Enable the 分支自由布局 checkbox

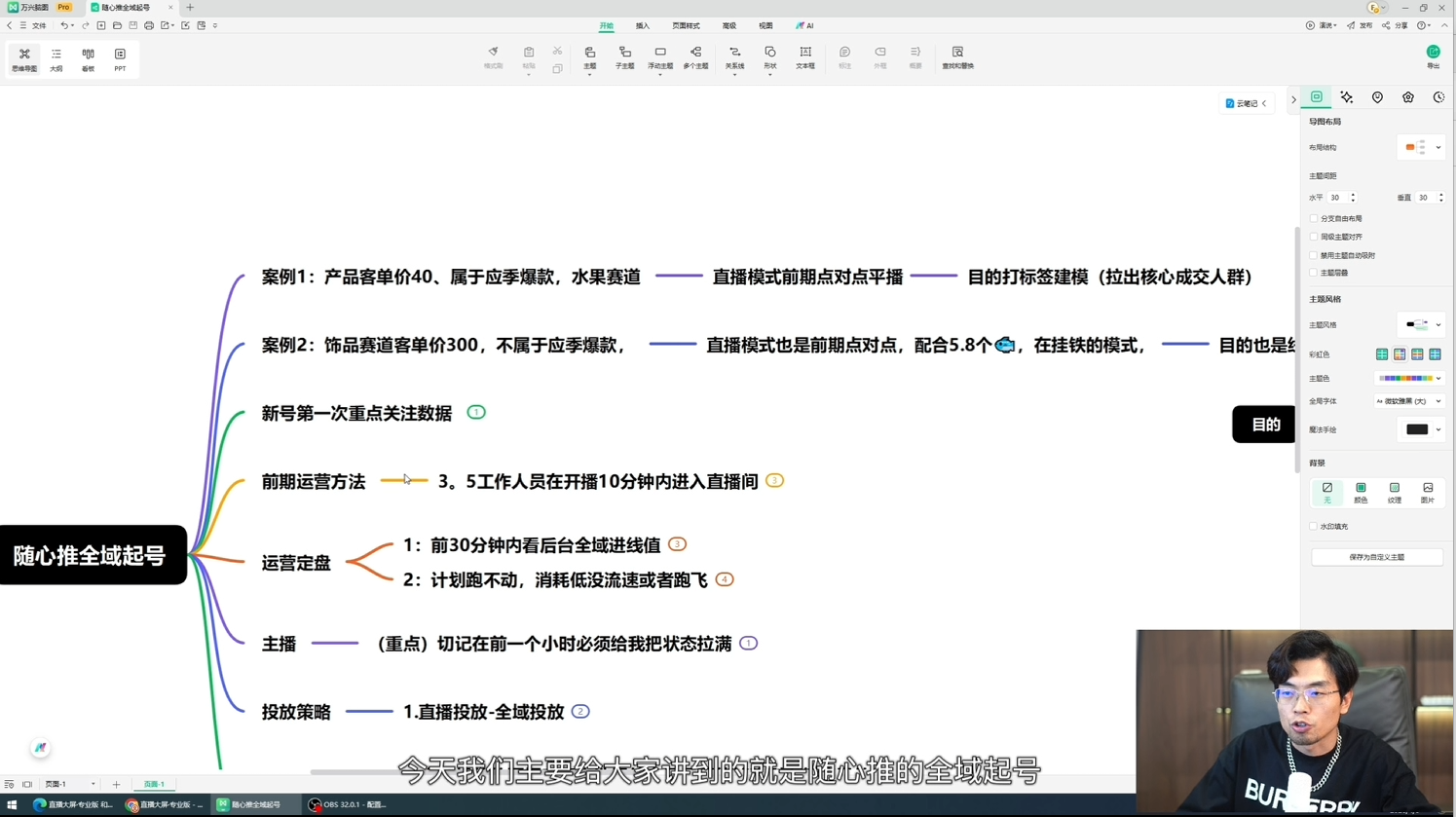pyautogui.click(x=1314, y=219)
